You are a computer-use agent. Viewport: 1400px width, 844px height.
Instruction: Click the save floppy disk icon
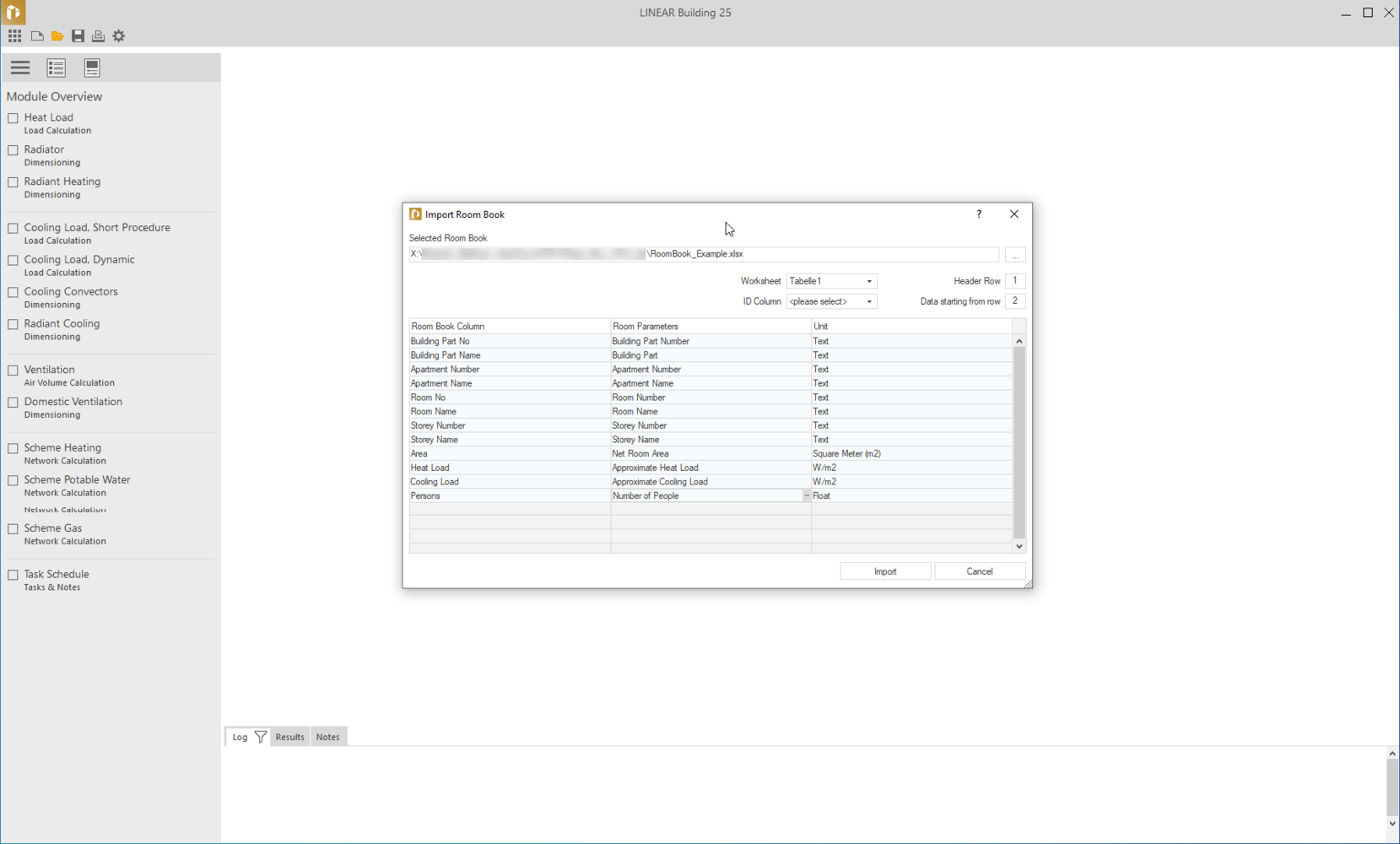pyautogui.click(x=78, y=36)
